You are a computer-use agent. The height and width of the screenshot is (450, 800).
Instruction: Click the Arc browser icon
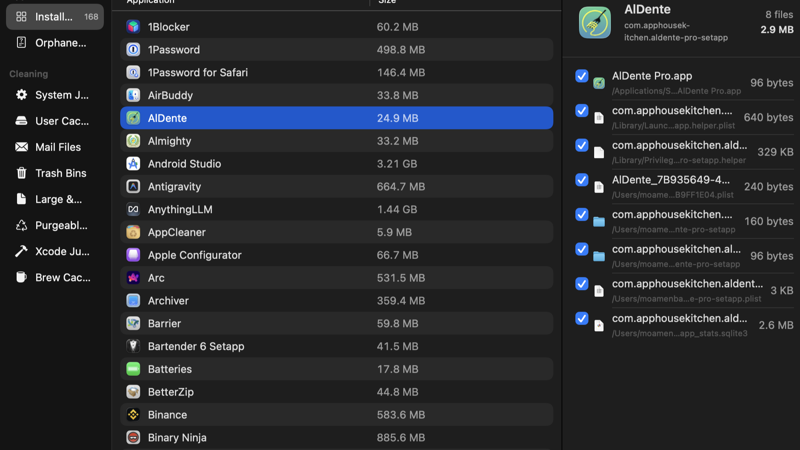[x=133, y=278]
